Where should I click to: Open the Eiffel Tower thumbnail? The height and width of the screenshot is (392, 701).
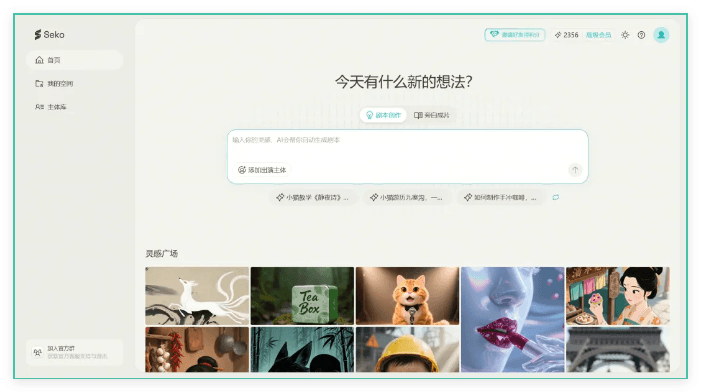coord(618,350)
